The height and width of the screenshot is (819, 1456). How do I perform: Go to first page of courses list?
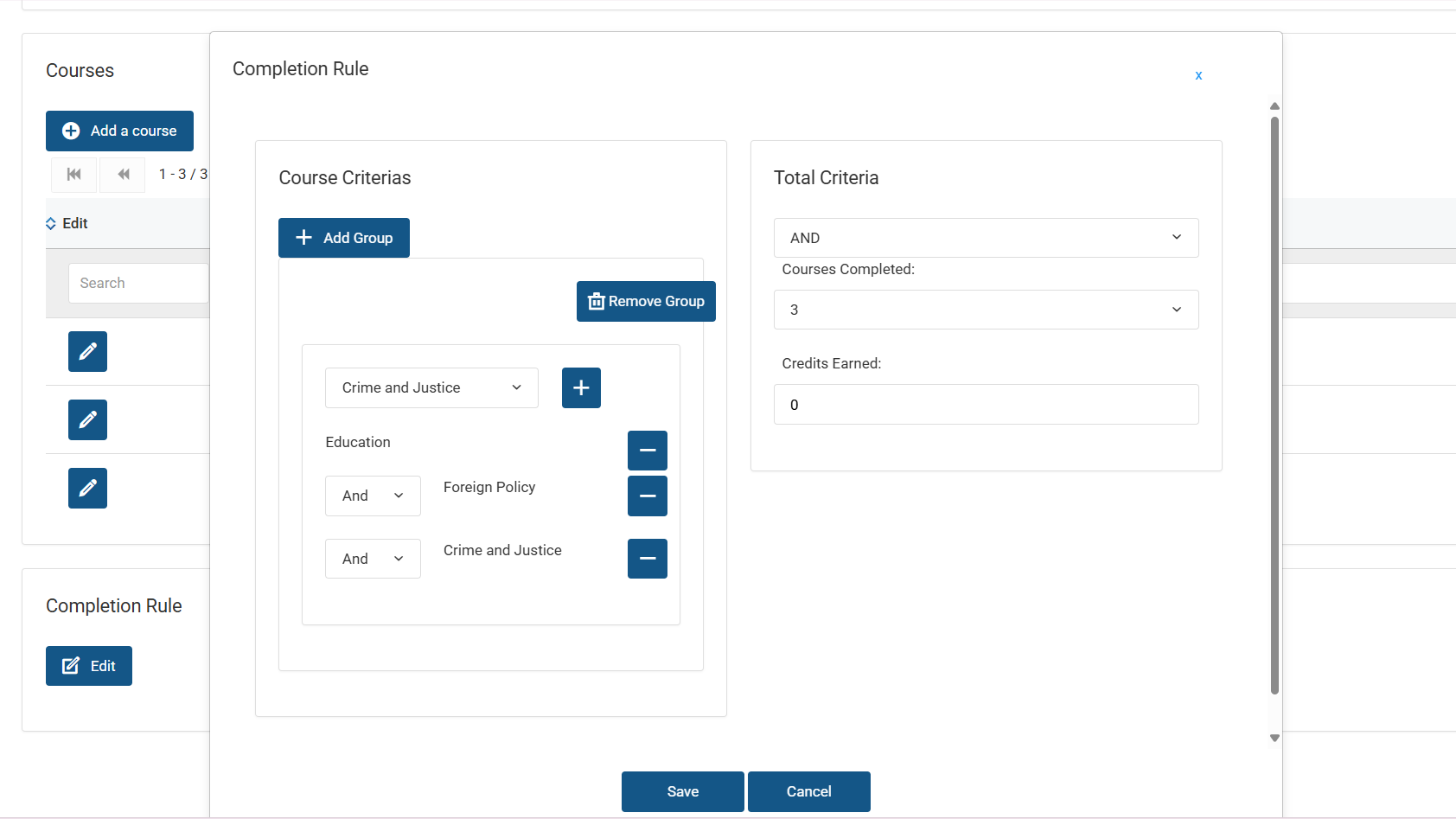tap(74, 175)
